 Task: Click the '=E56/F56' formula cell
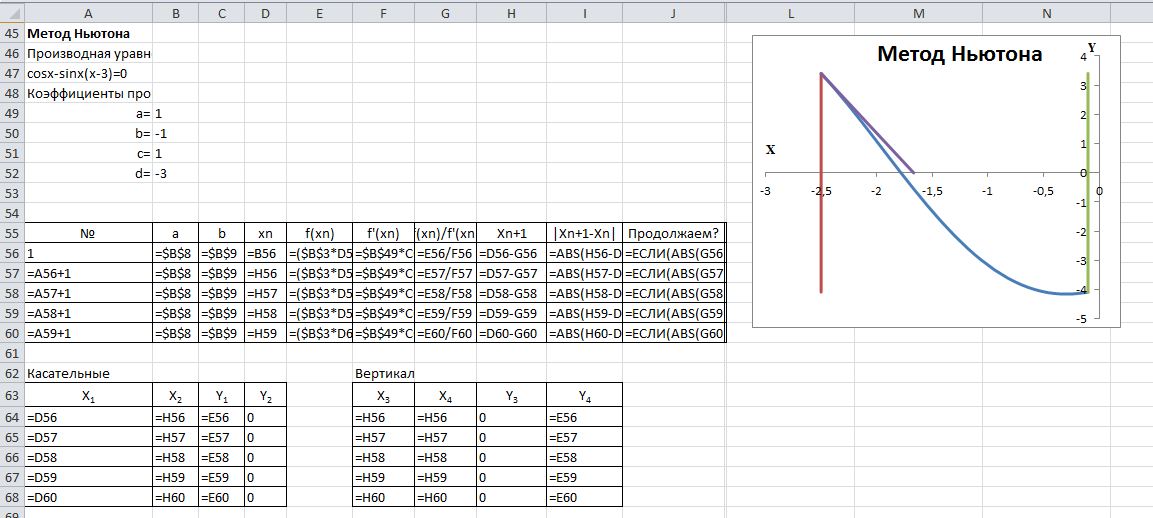(x=445, y=254)
